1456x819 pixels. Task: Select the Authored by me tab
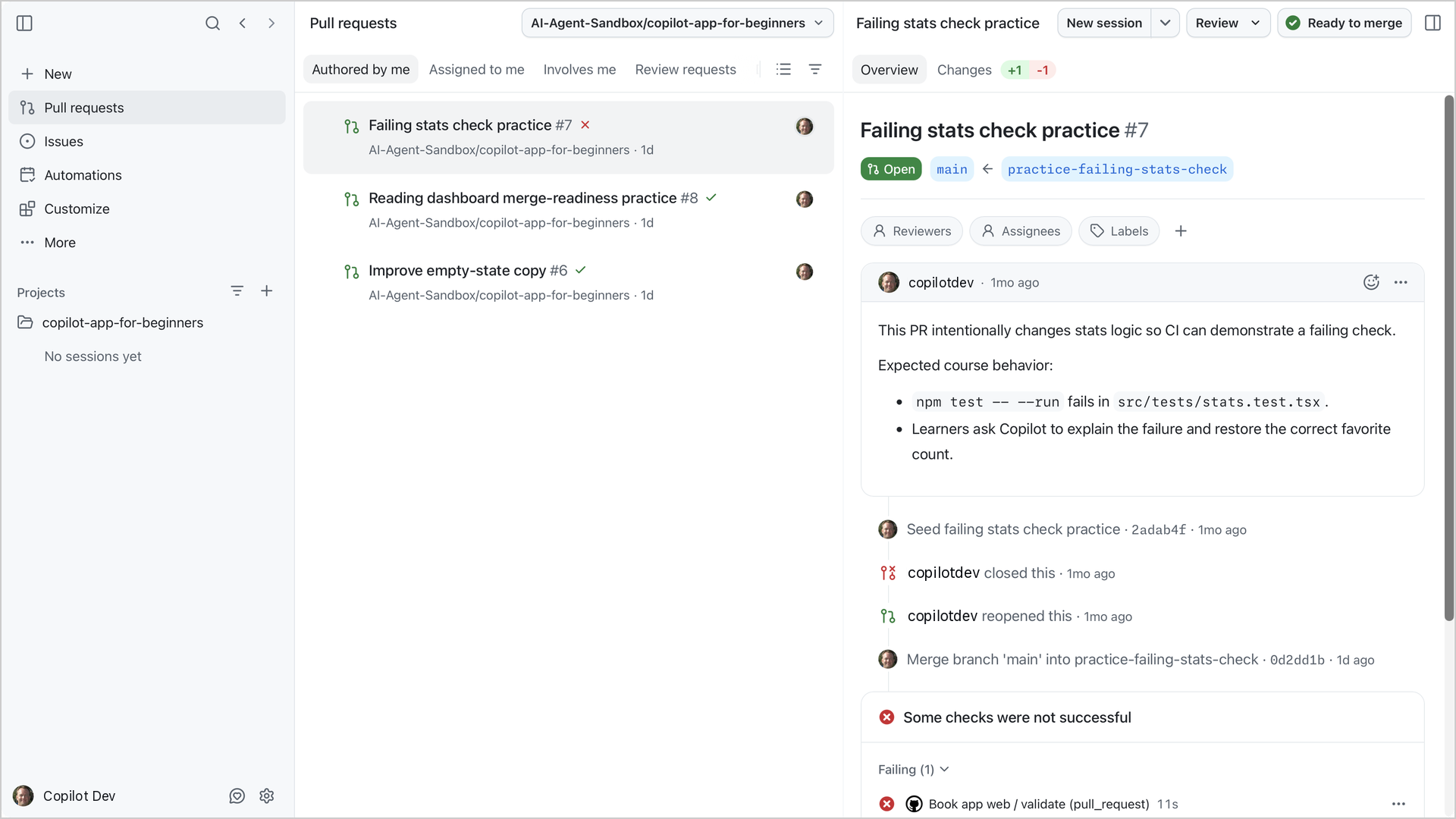(x=361, y=70)
